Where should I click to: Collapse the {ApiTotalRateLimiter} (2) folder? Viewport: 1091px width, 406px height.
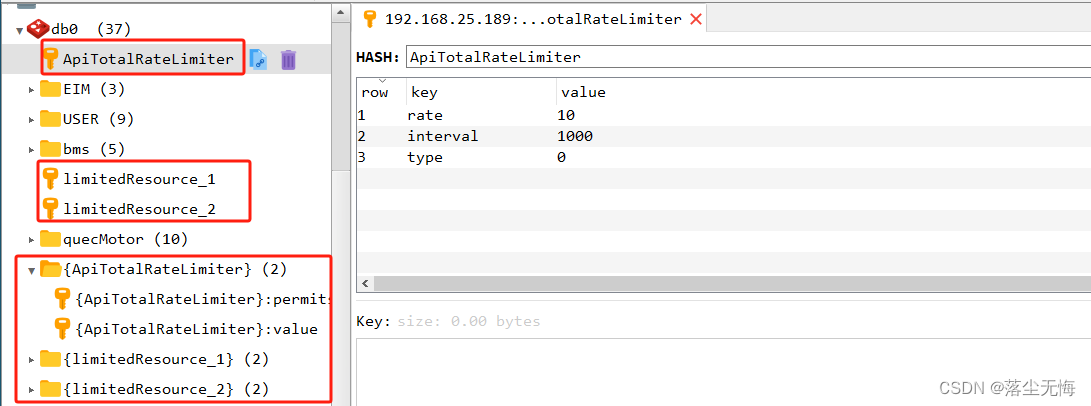[31, 270]
